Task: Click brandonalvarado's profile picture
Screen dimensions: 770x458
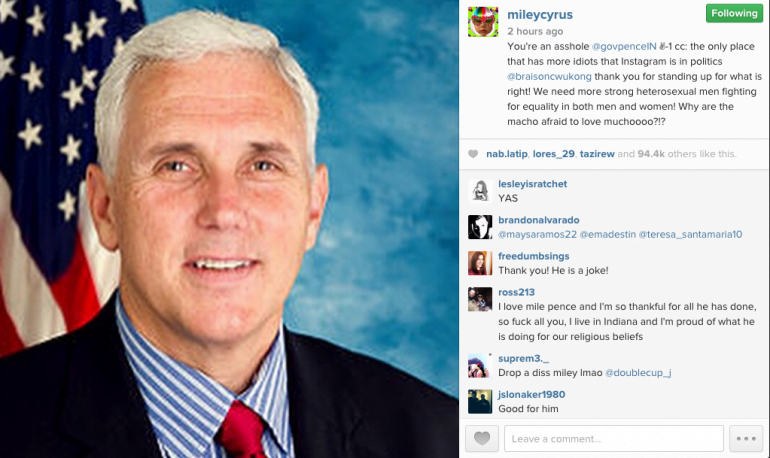Action: click(x=480, y=227)
